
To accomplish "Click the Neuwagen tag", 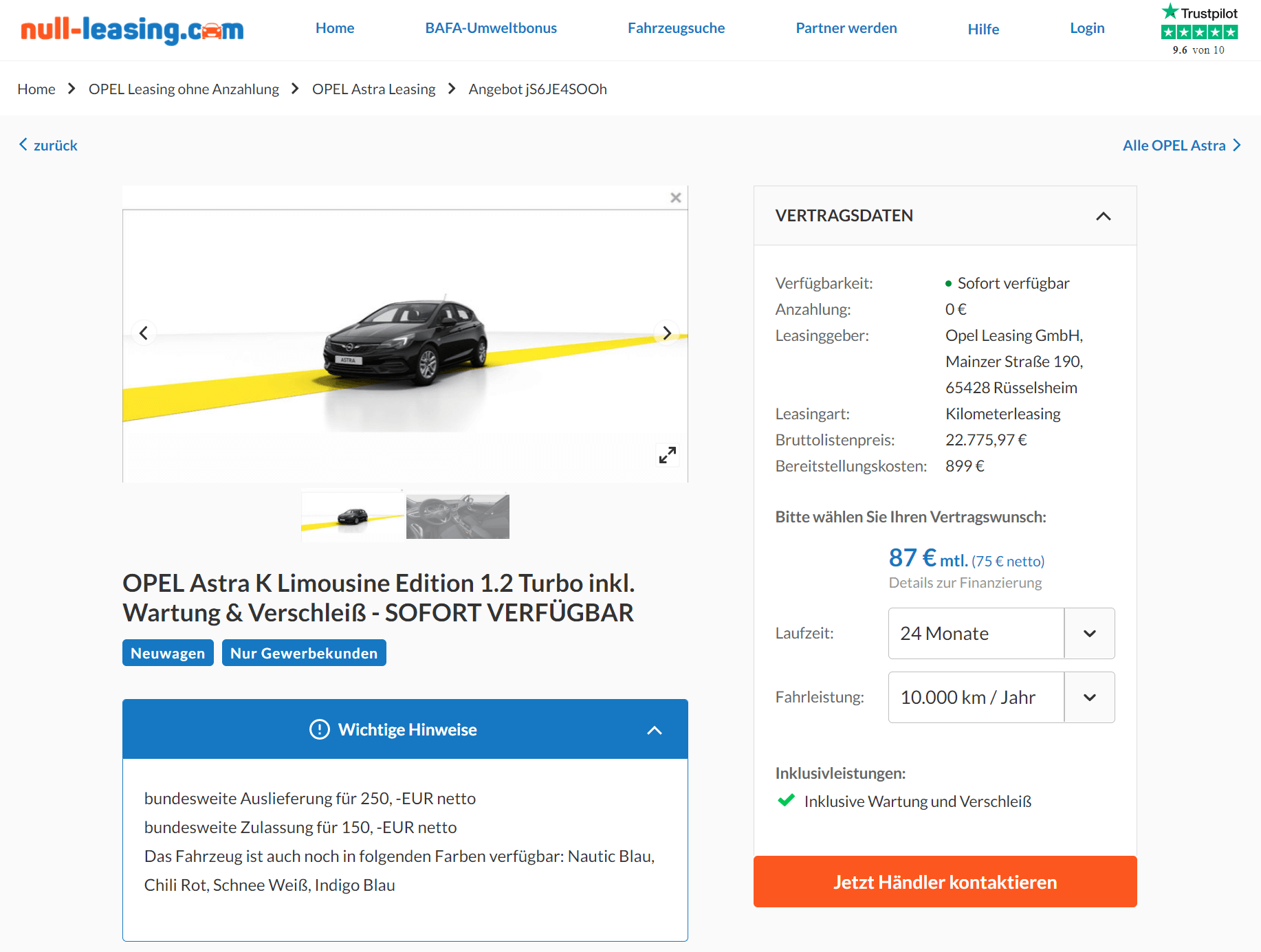I will tap(168, 653).
